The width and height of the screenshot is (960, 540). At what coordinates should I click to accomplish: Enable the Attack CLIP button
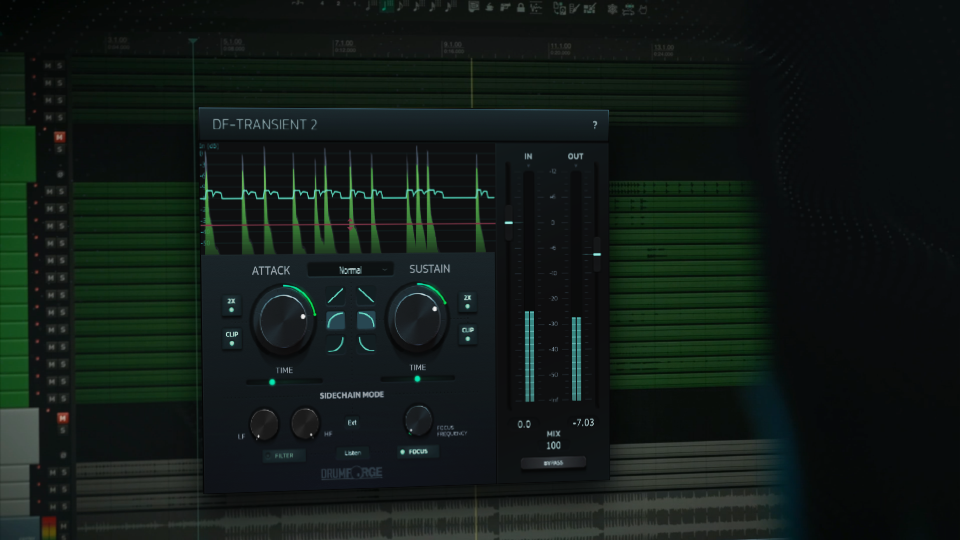(231, 337)
